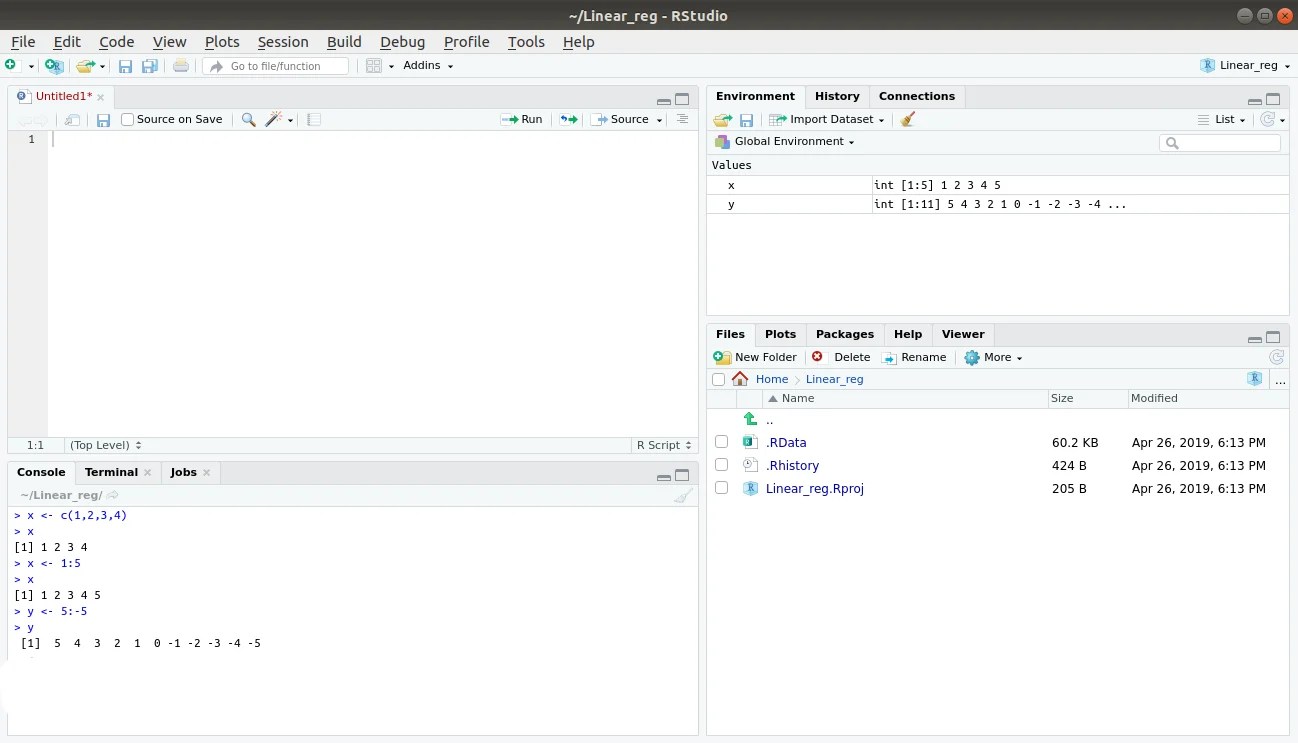Open the Tools menu
The height and width of the screenshot is (743, 1298).
(526, 42)
